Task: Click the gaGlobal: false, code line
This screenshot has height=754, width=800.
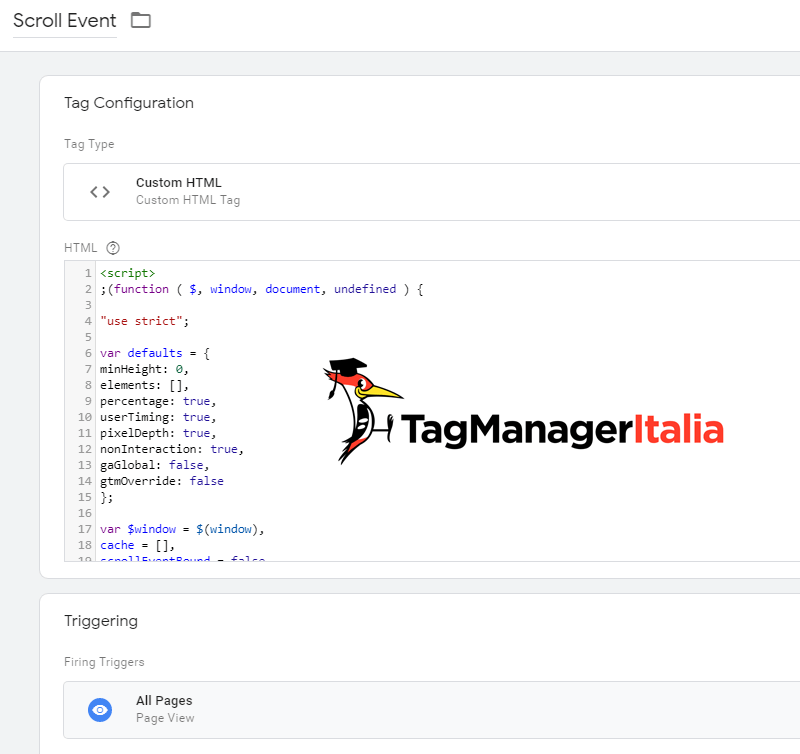Action: click(x=155, y=465)
